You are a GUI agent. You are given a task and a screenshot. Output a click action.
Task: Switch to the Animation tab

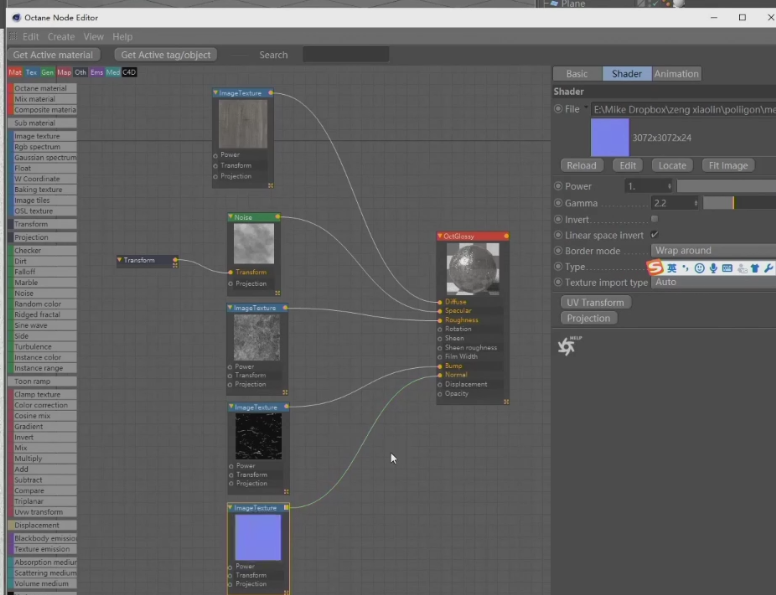click(676, 74)
